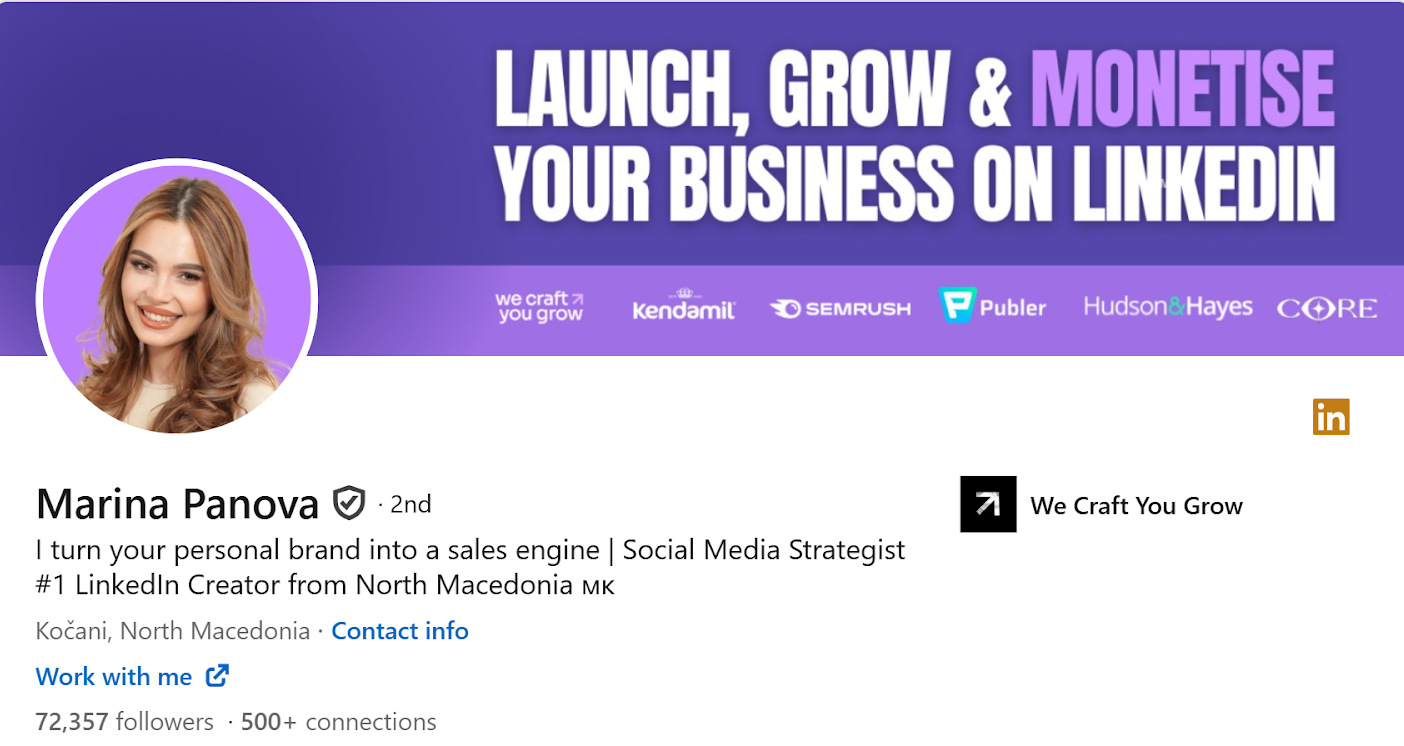Click the 'Kočani, North Macedonia' location text
Viewport: 1404px width, 746px height.
[x=172, y=631]
